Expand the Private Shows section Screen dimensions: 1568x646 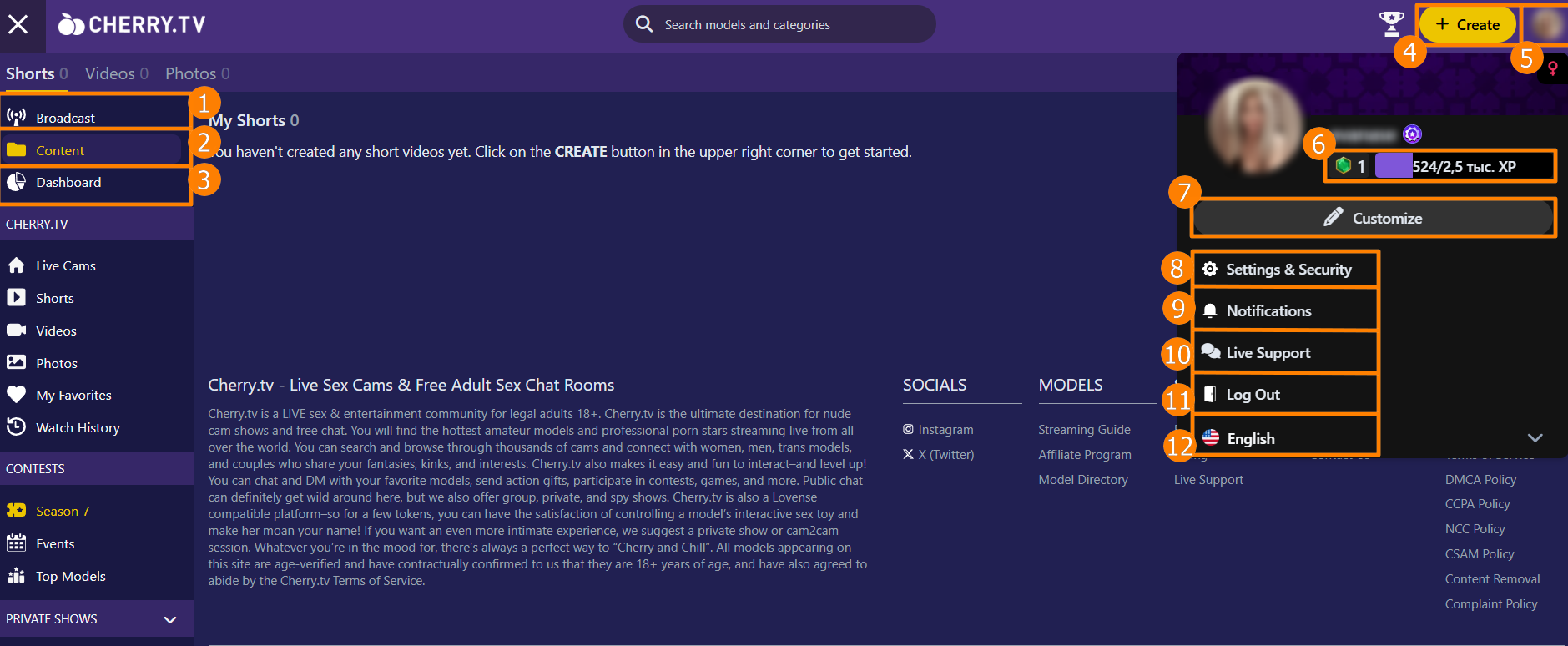click(170, 619)
